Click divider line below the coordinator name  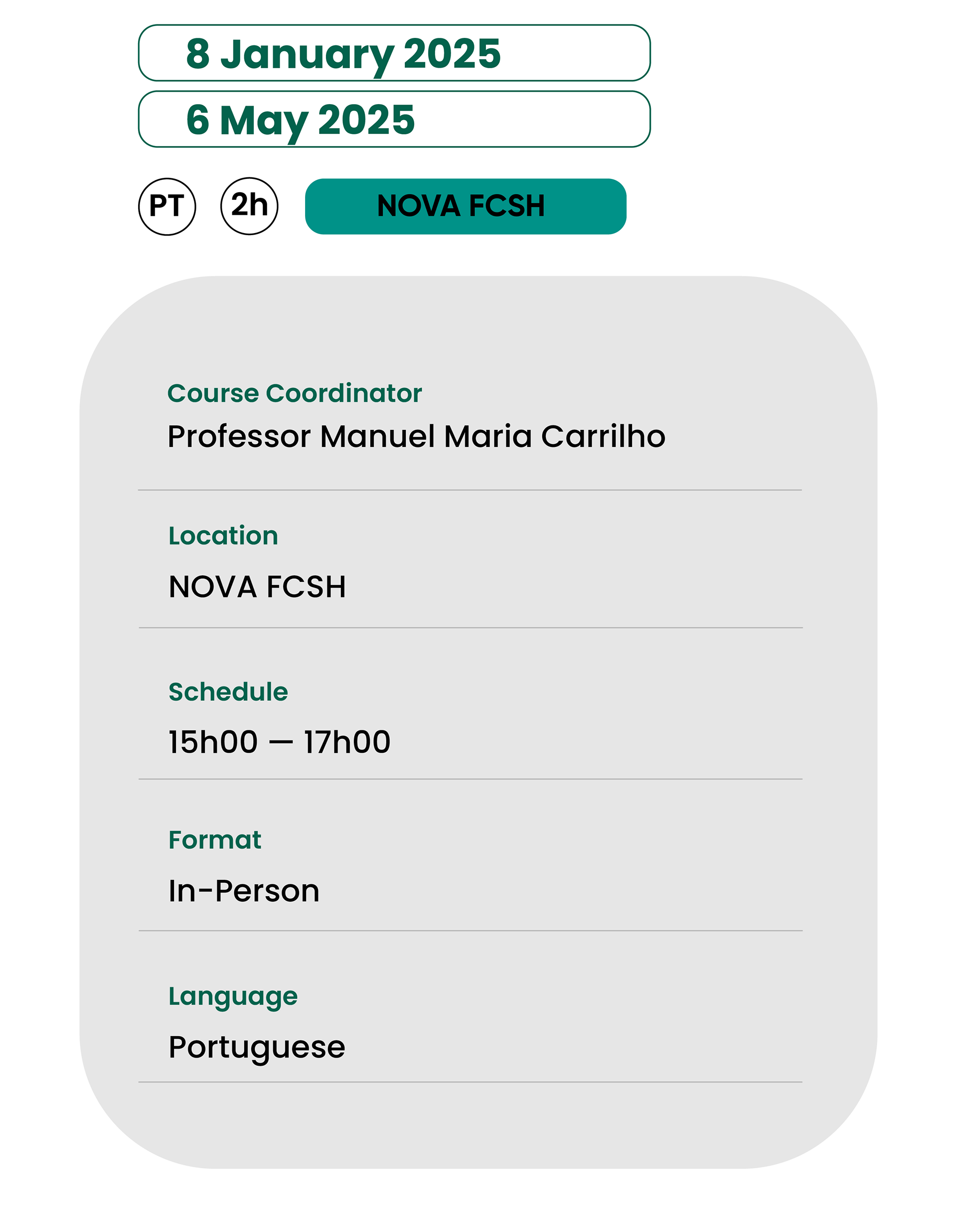point(470,490)
